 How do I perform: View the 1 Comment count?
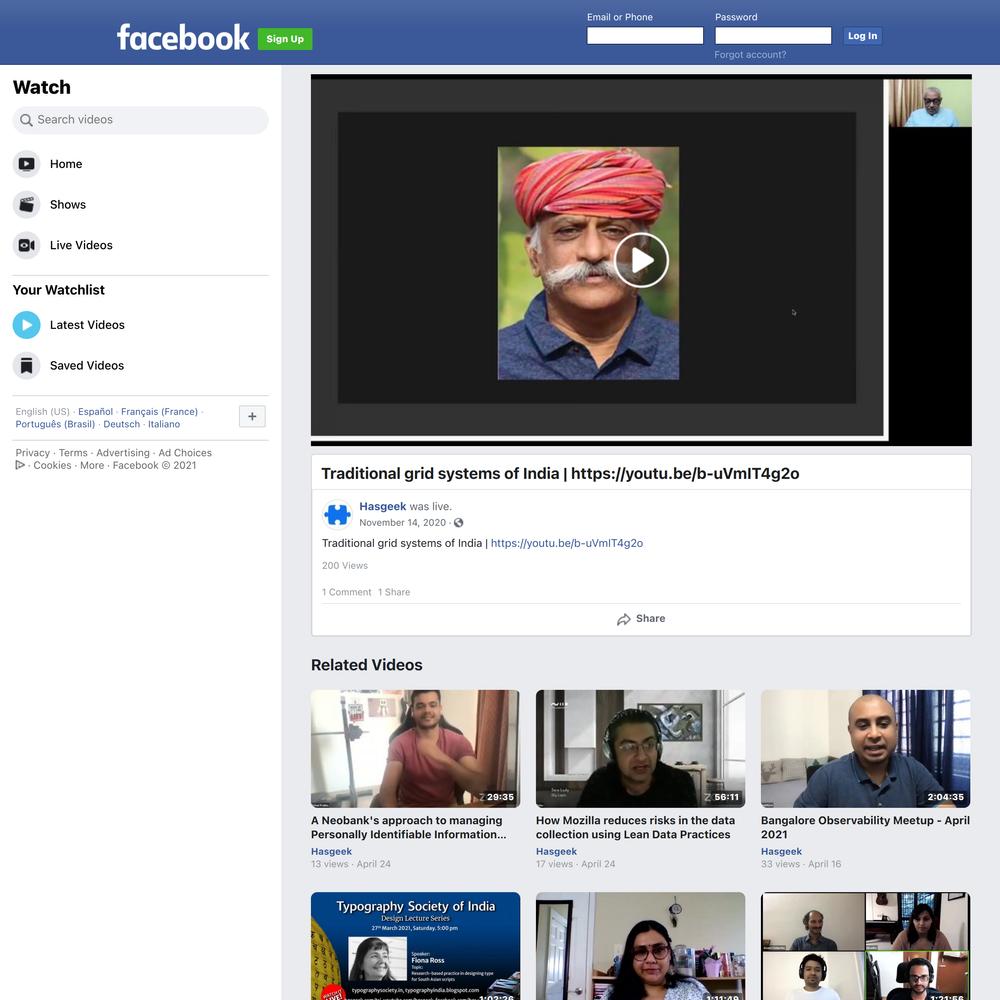(347, 592)
